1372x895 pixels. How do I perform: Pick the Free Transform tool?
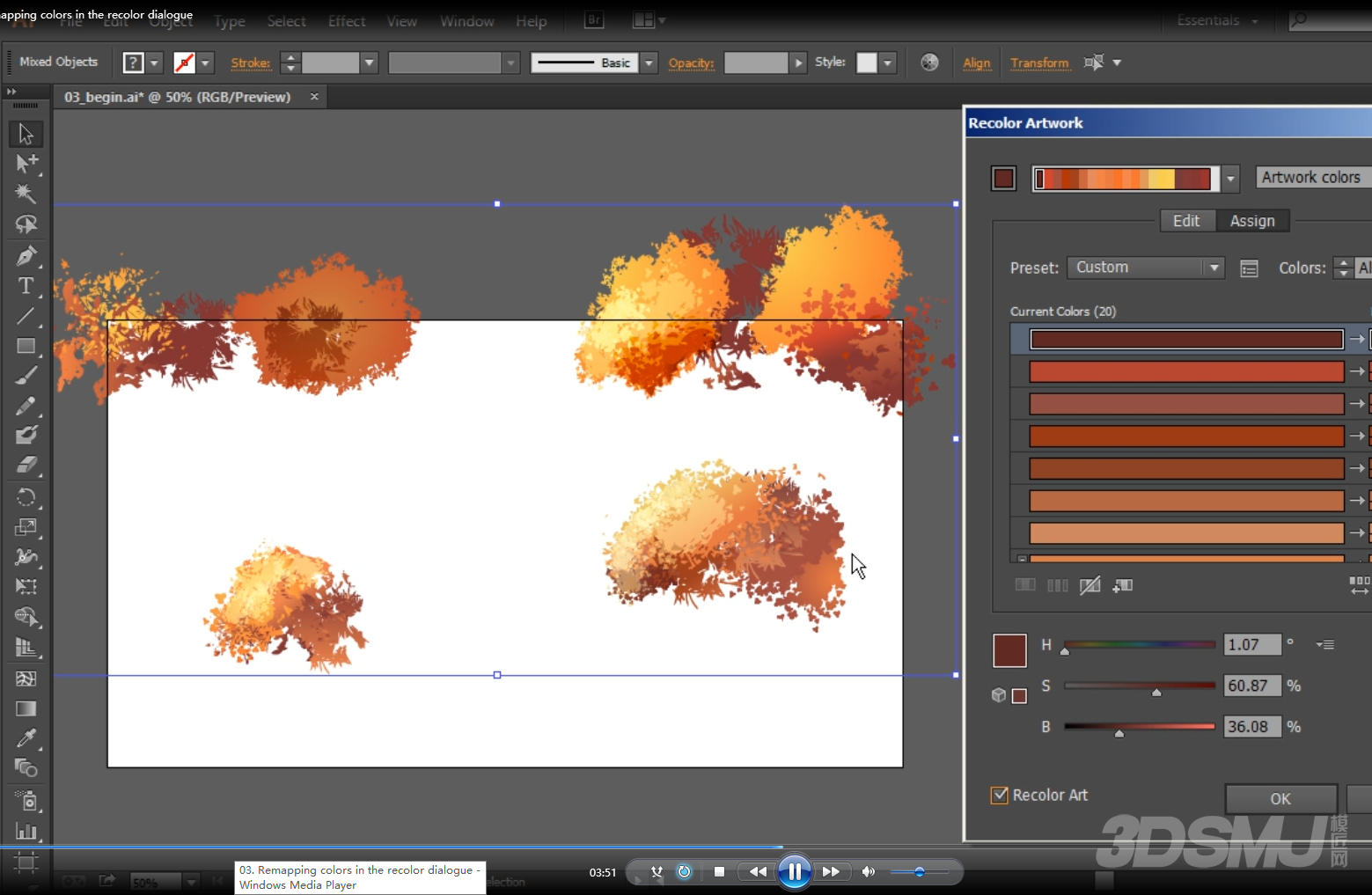pyautogui.click(x=26, y=586)
